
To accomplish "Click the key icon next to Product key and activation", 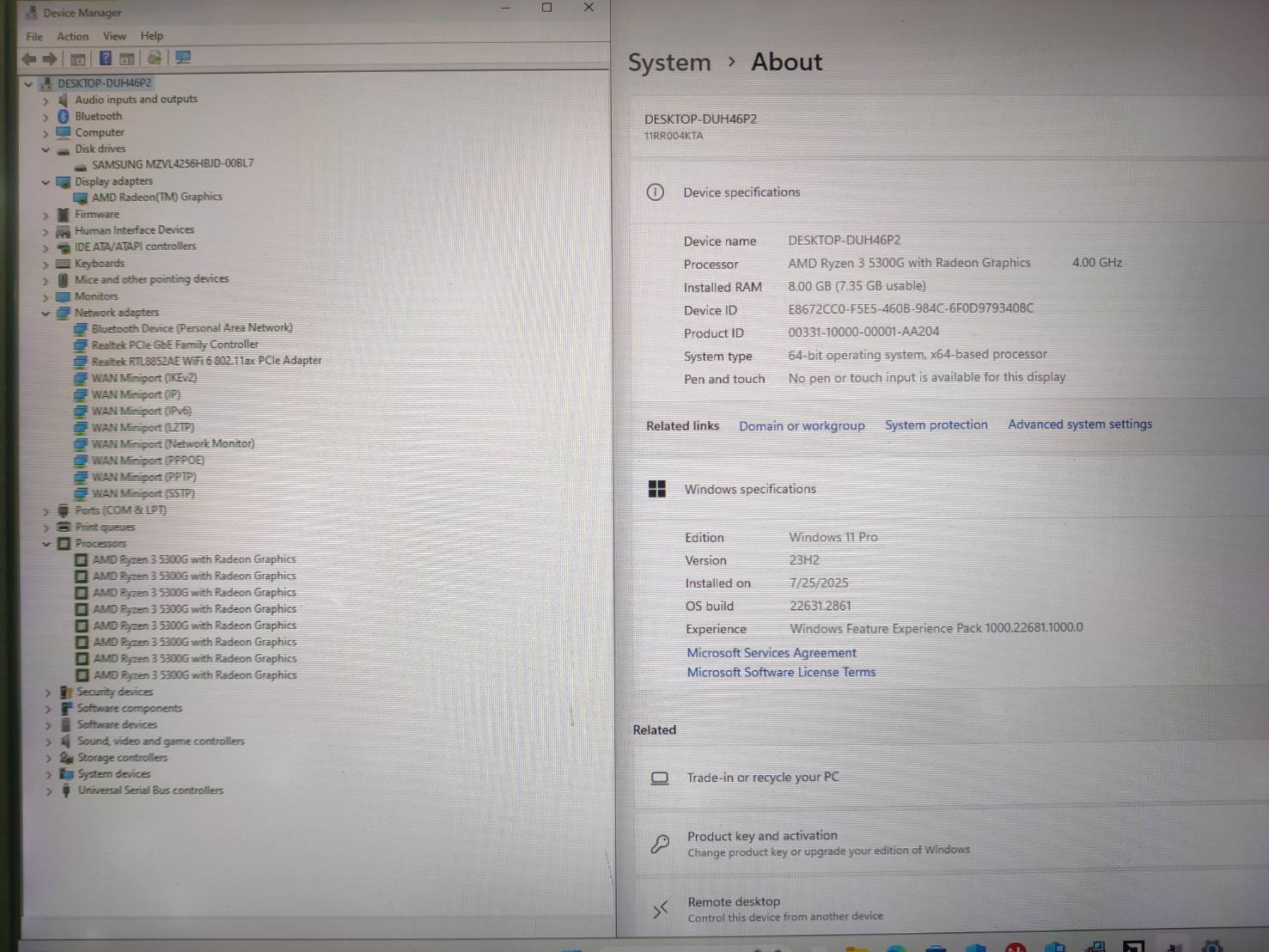I will (660, 844).
